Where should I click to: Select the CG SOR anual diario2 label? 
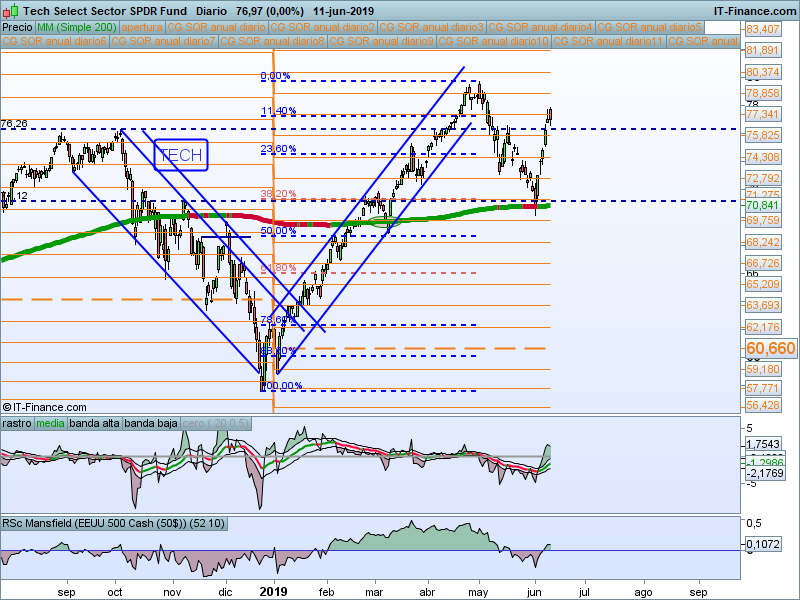click(323, 28)
